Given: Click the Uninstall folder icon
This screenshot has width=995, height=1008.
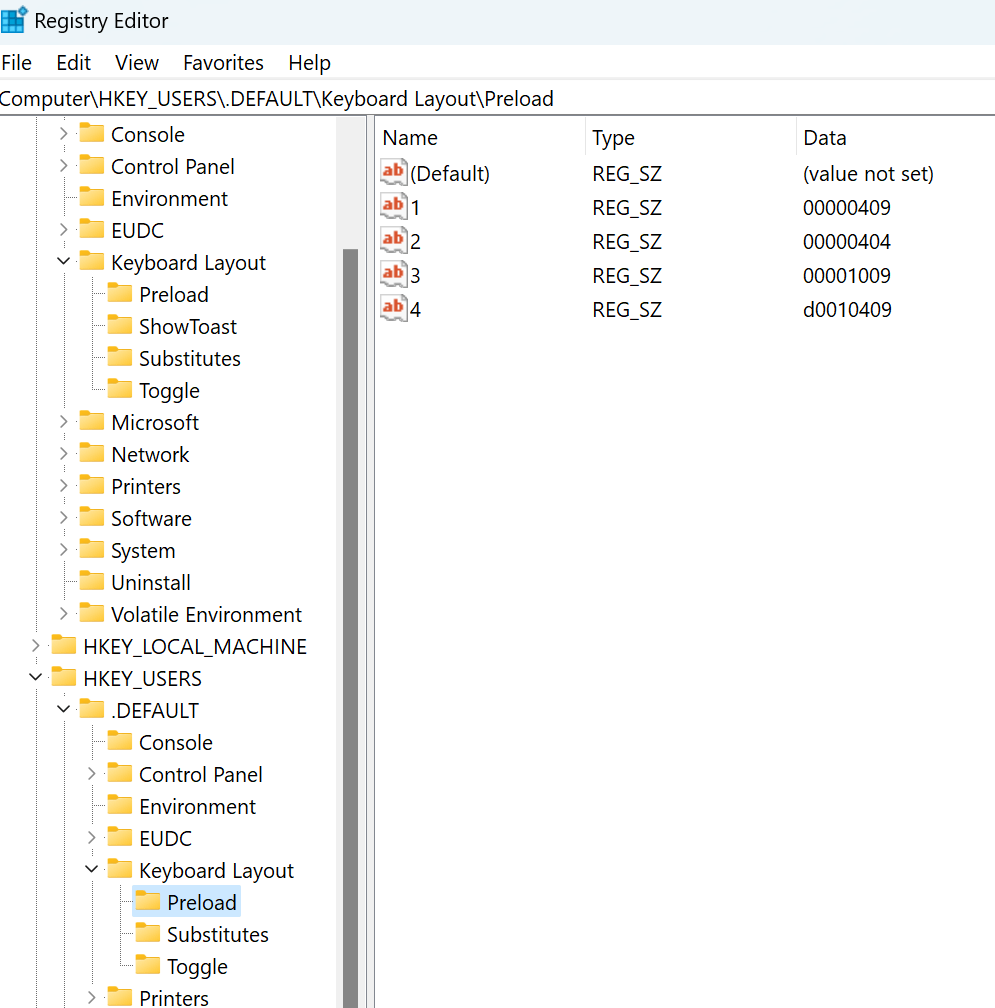Looking at the screenshot, I should pos(91,581).
